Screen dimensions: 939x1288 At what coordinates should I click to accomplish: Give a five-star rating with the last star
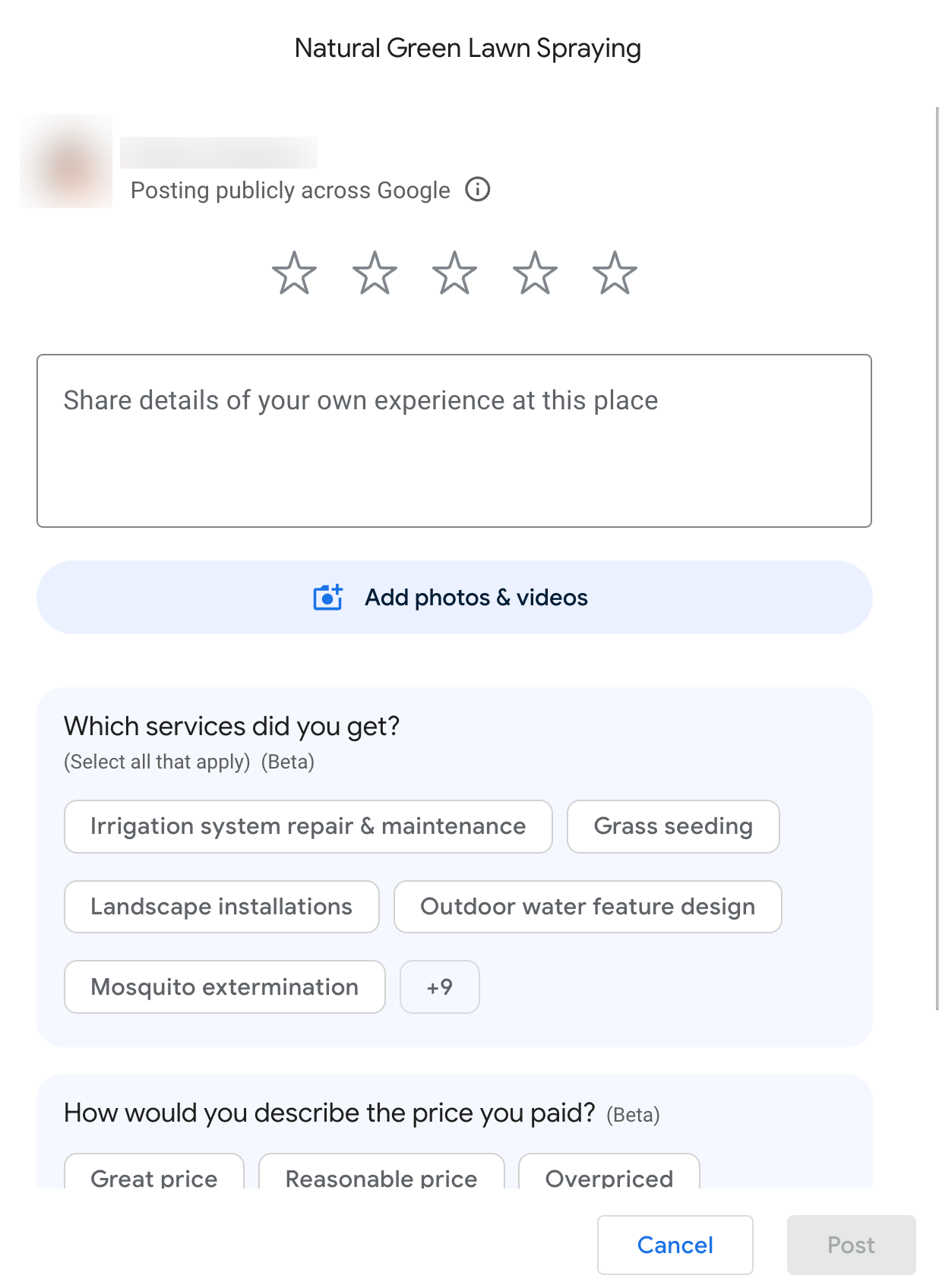(615, 273)
